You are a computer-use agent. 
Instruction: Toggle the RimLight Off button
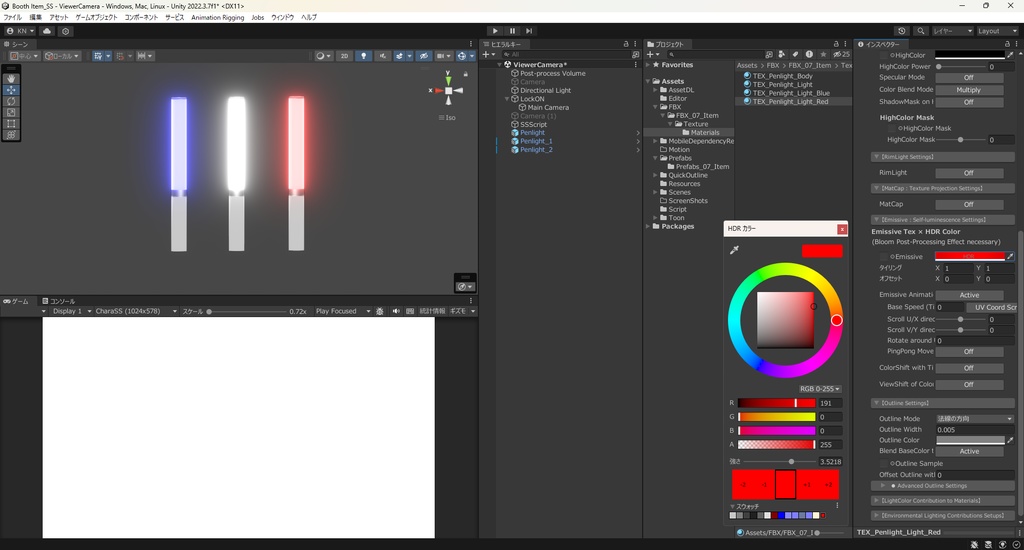(969, 173)
